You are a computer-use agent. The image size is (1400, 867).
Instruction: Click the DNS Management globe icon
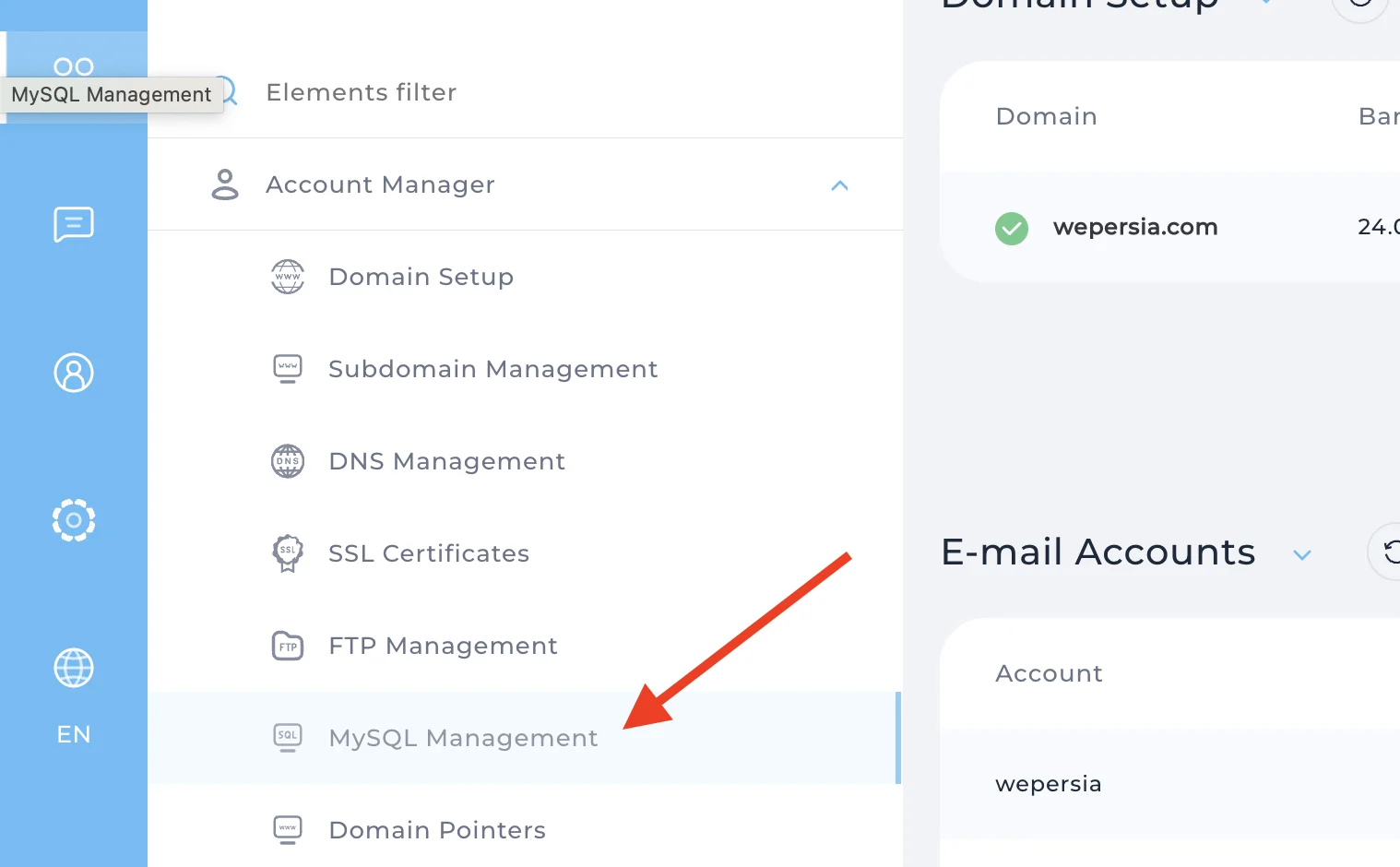pos(288,461)
